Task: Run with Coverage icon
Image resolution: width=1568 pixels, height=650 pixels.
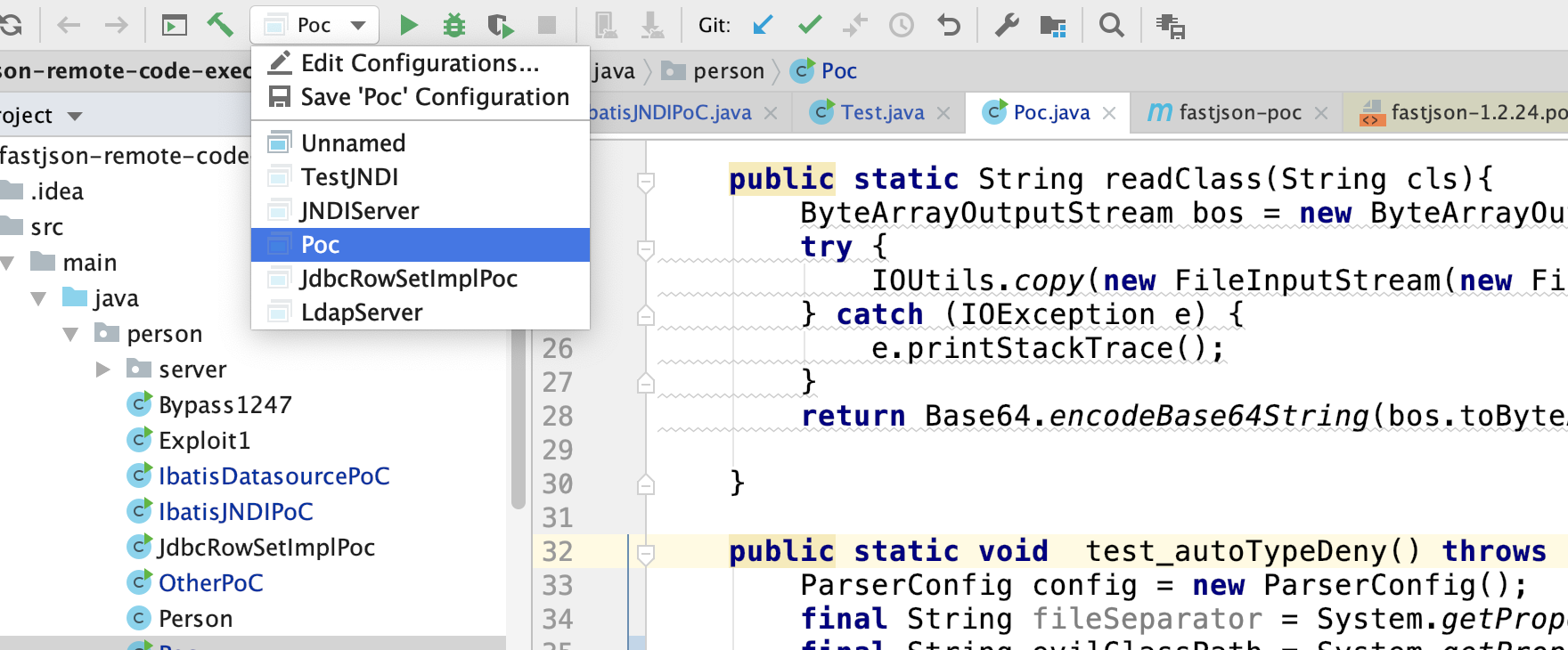Action: click(501, 25)
